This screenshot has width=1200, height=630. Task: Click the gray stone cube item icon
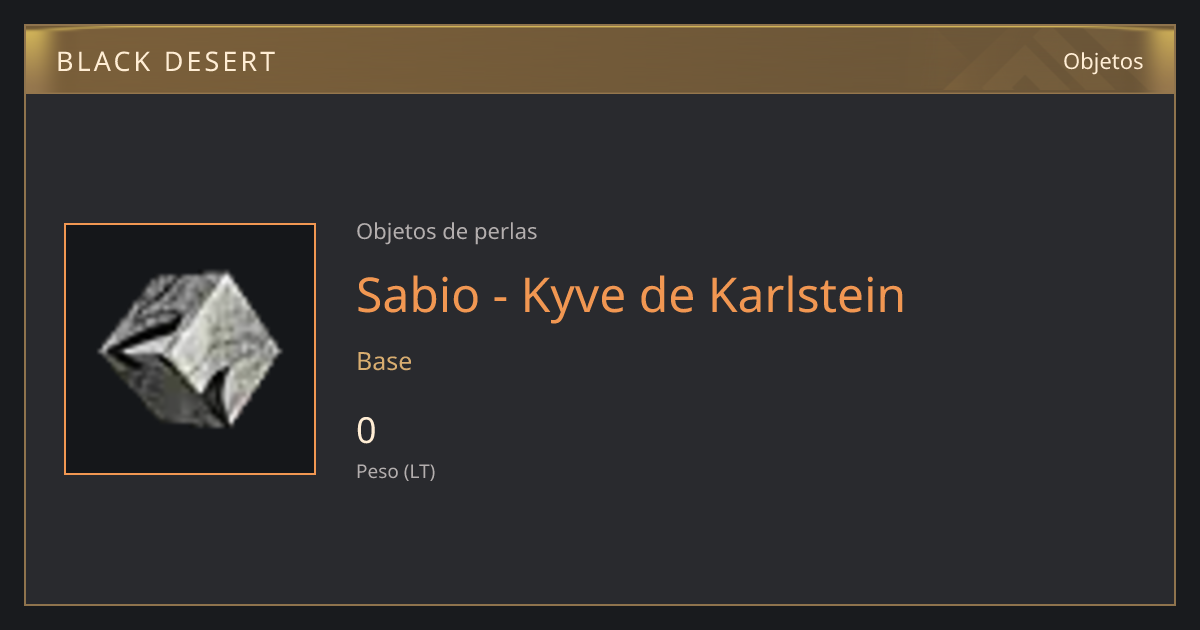pos(190,349)
